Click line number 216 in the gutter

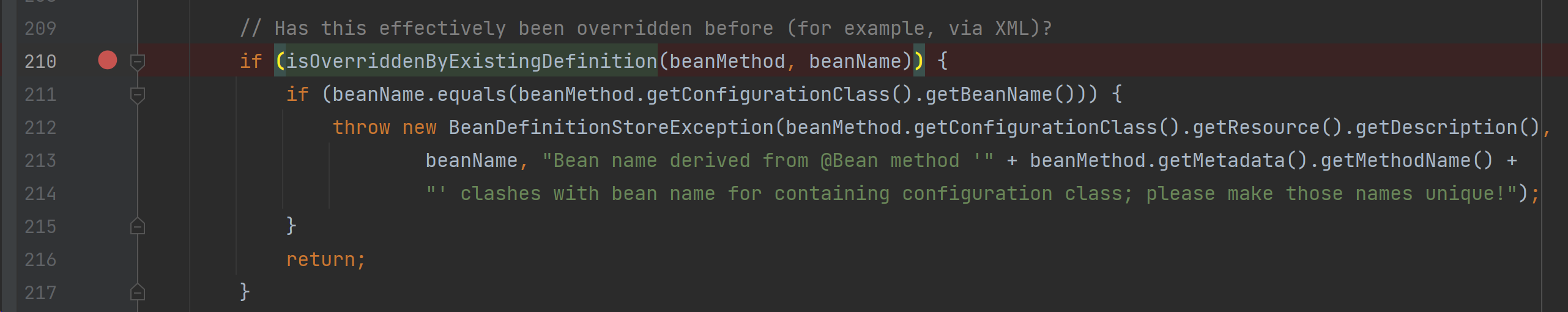[x=40, y=259]
